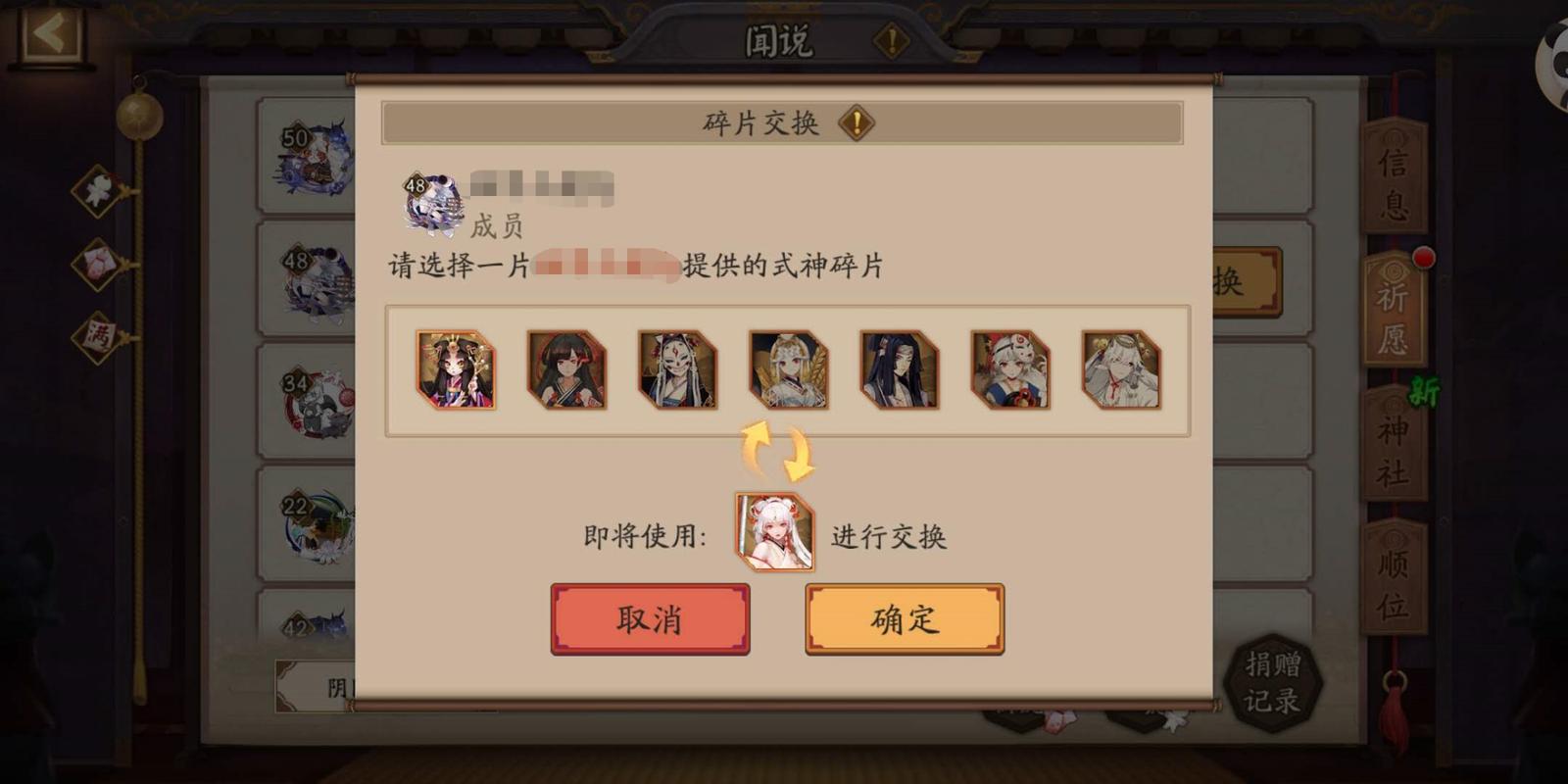Click the back arrow icon
1568x784 pixels.
click(x=50, y=34)
